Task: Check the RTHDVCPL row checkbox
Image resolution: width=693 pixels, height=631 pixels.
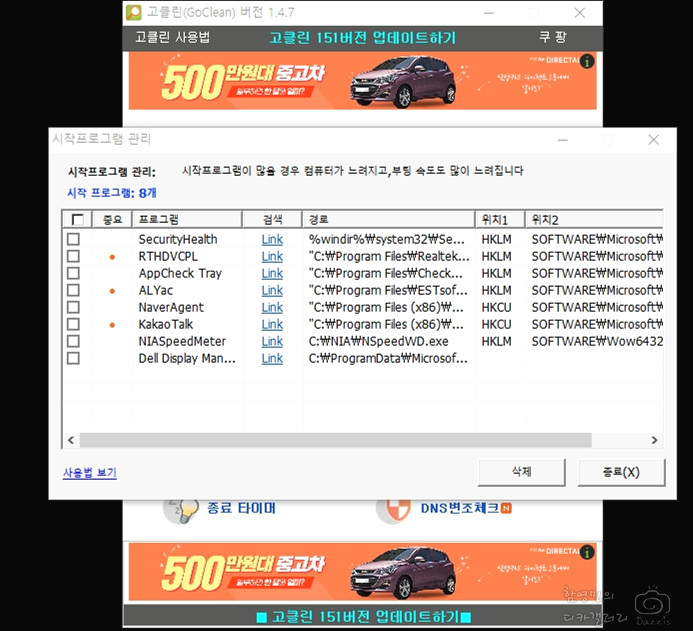Action: [x=73, y=256]
